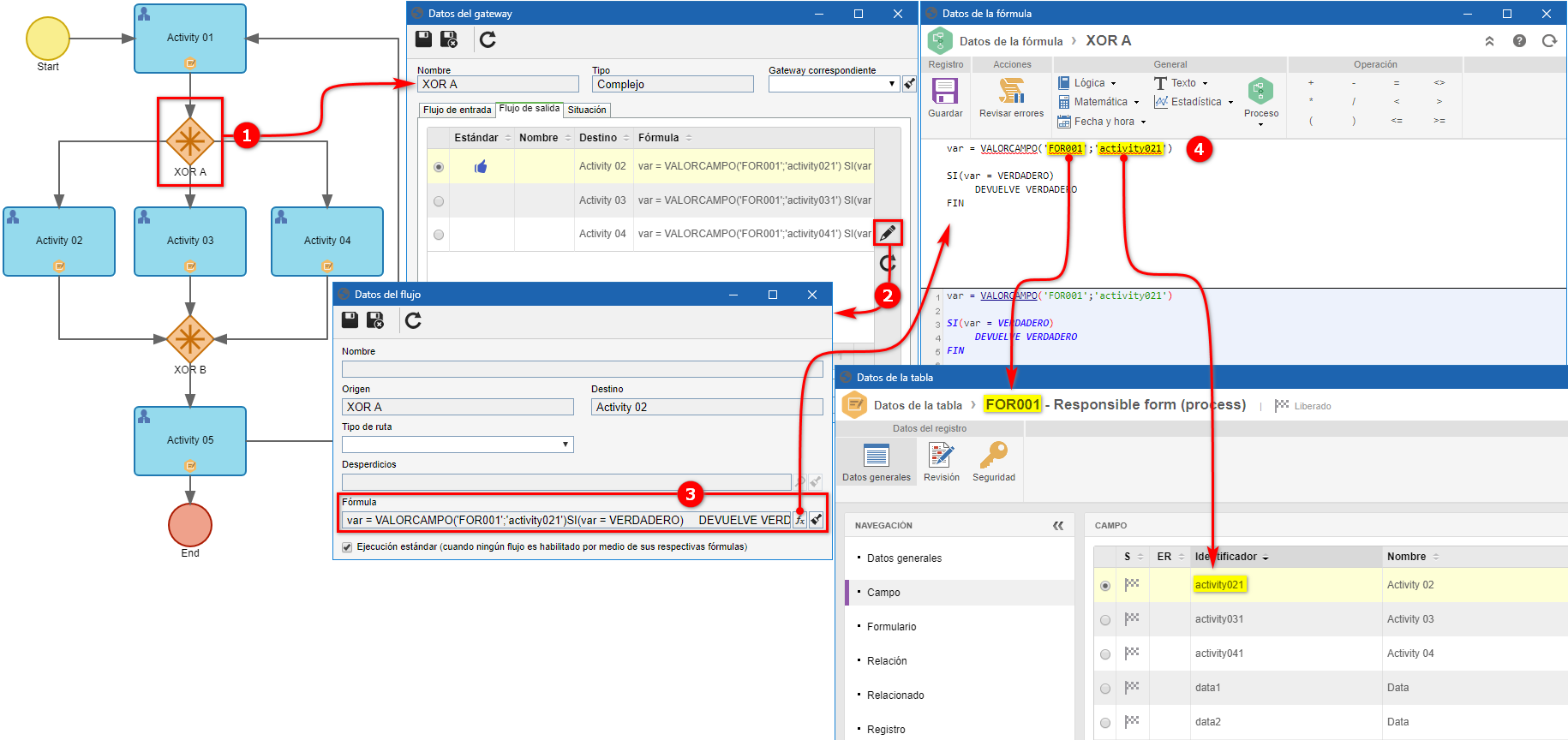Click the Nombre field in Datos del gateway
The image size is (1568, 740).
tap(498, 84)
